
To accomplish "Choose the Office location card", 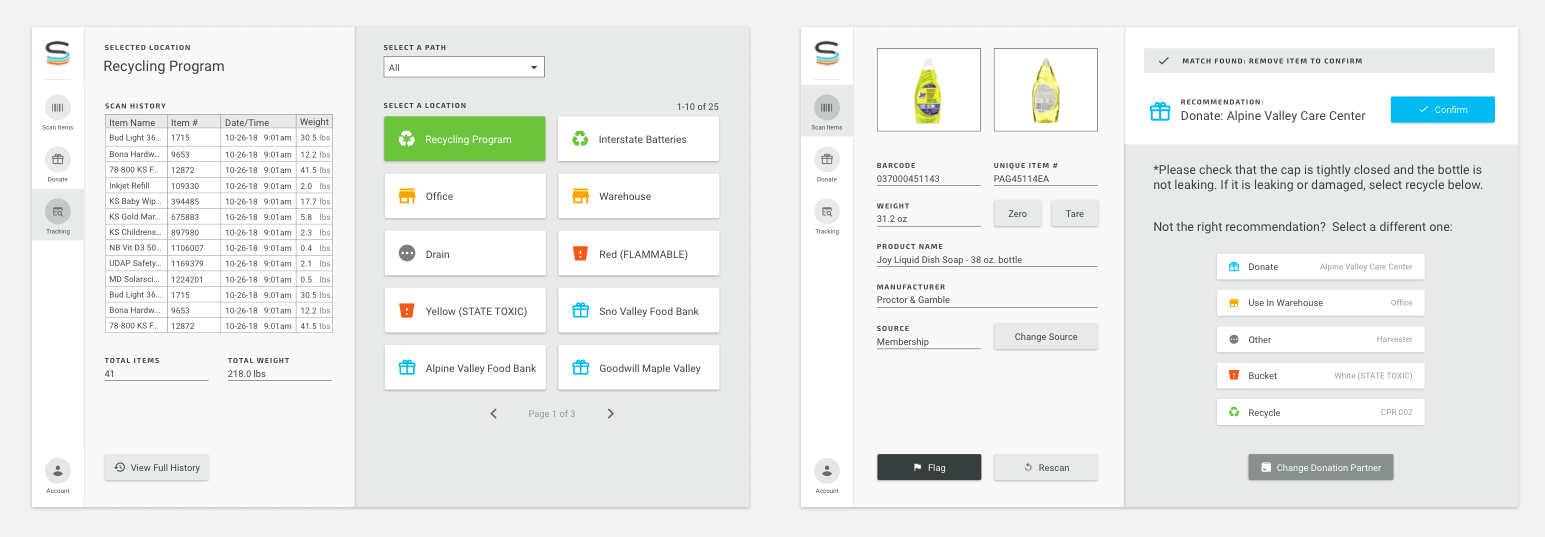I will pyautogui.click(x=465, y=196).
